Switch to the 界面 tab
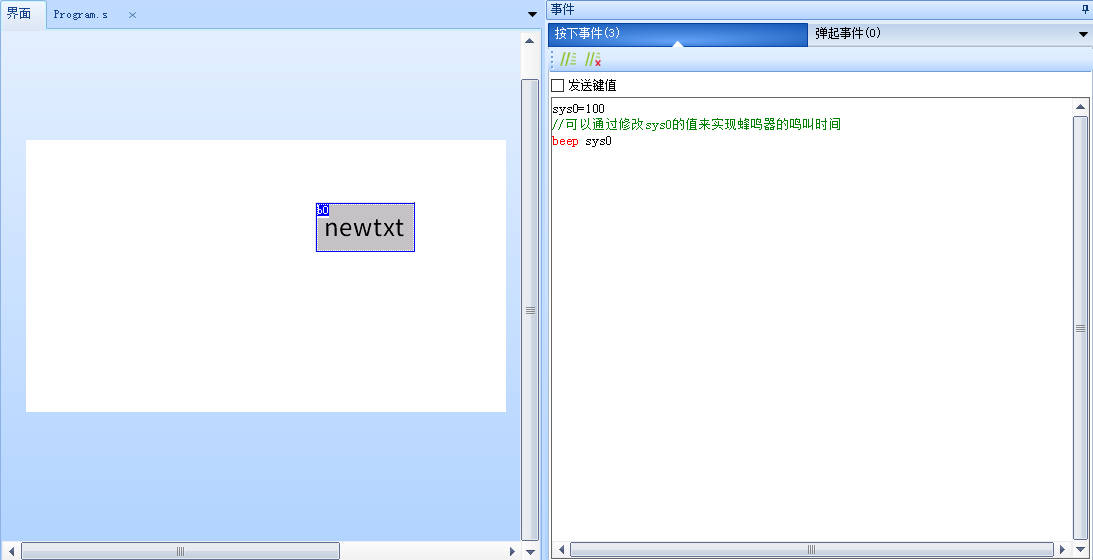Screen dimensions: 1093x560 point(20,14)
